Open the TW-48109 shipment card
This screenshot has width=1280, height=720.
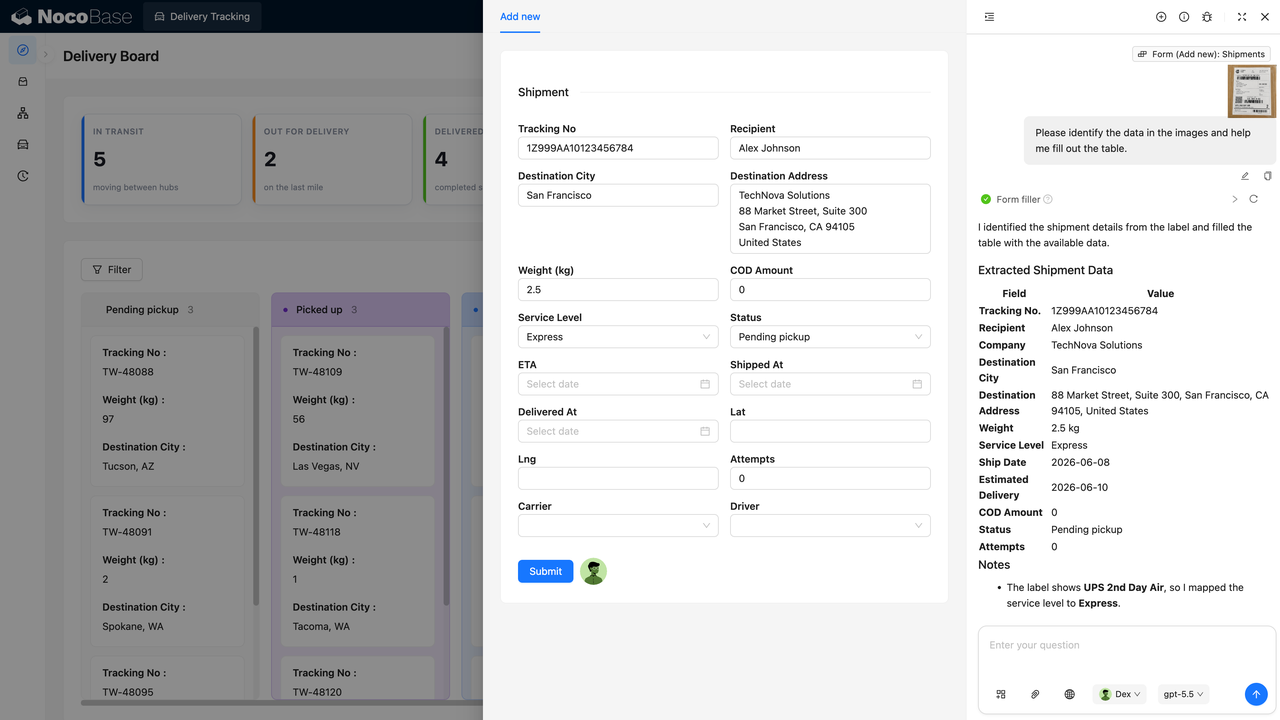pos(358,410)
